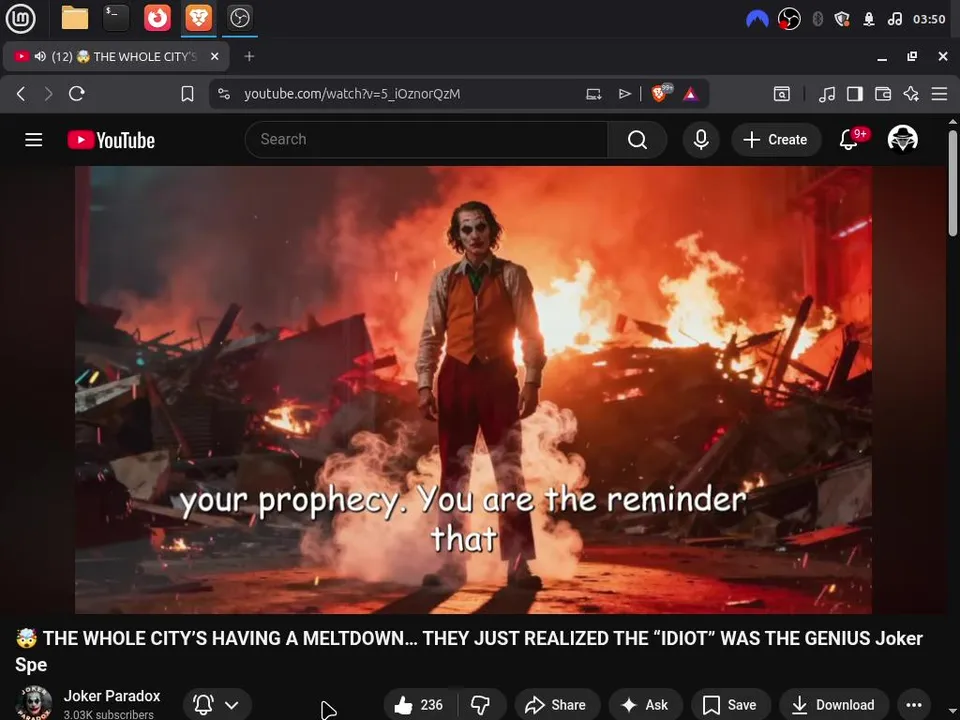Open a new browser tab

coord(249,56)
